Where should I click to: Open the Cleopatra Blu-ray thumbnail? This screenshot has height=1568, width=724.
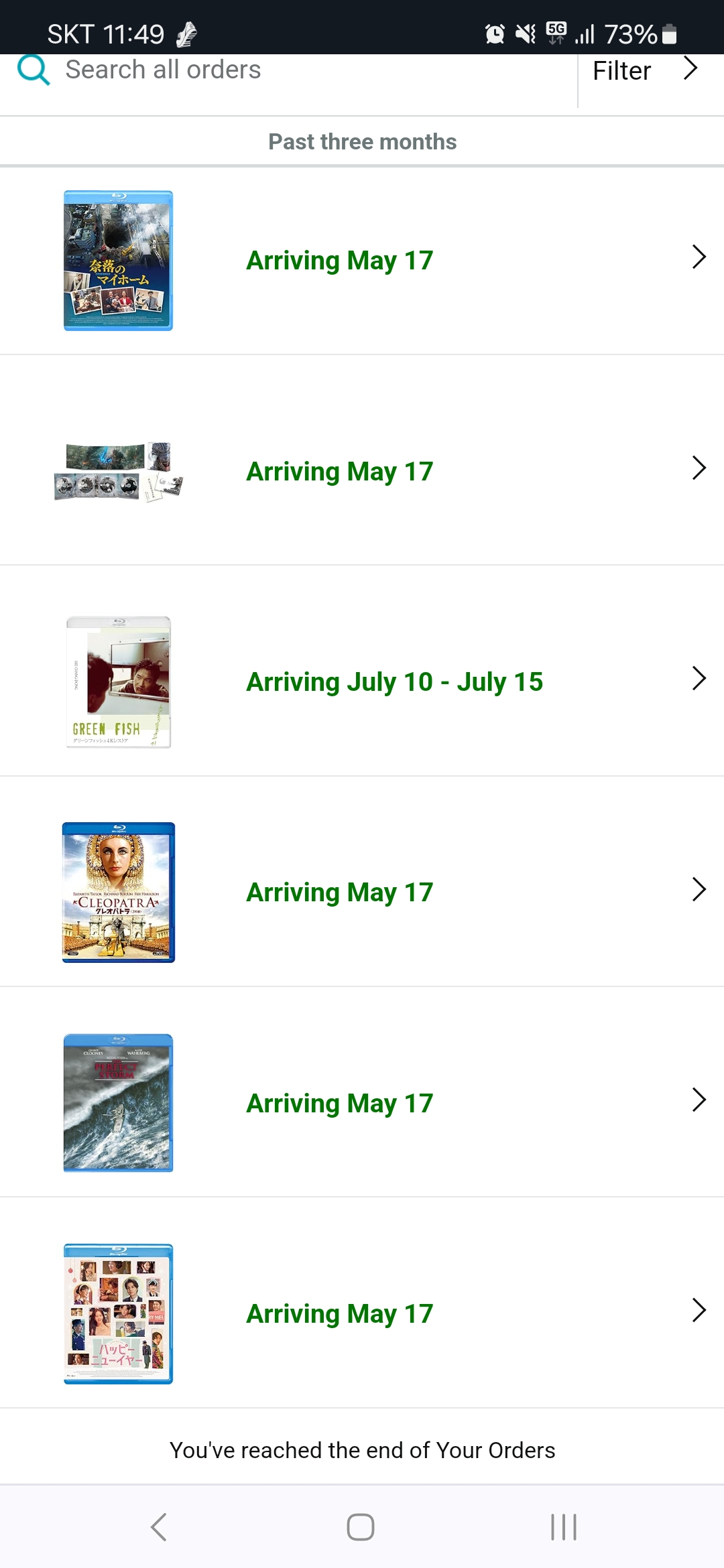click(x=119, y=893)
